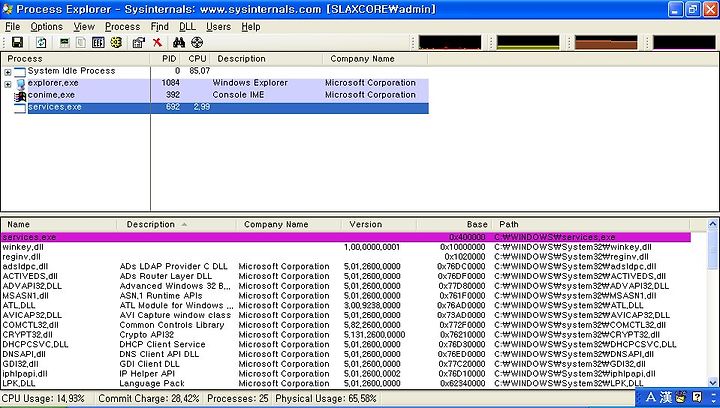Click the language bar 'A' input mode icon
Image resolution: width=720 pixels, height=408 pixels.
coord(651,397)
